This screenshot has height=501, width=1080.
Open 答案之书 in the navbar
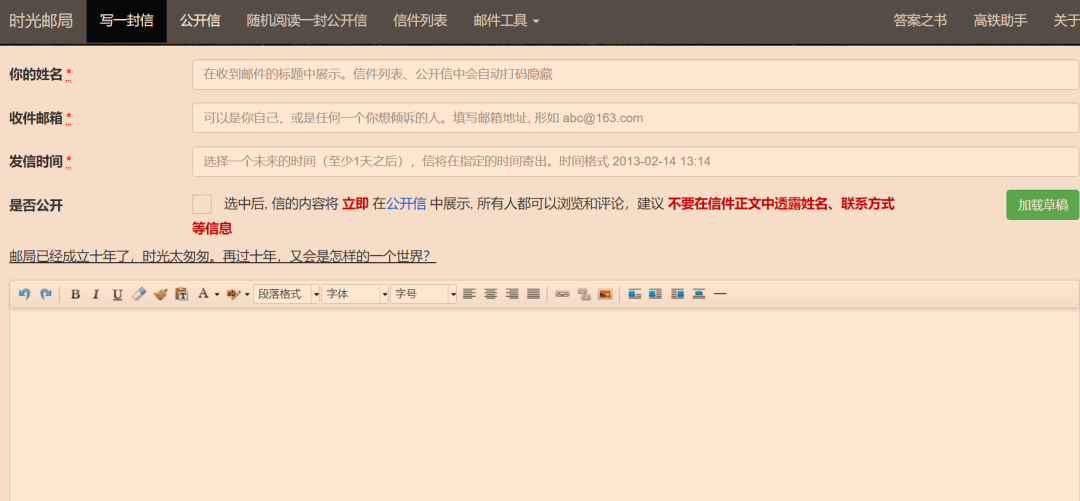click(920, 21)
